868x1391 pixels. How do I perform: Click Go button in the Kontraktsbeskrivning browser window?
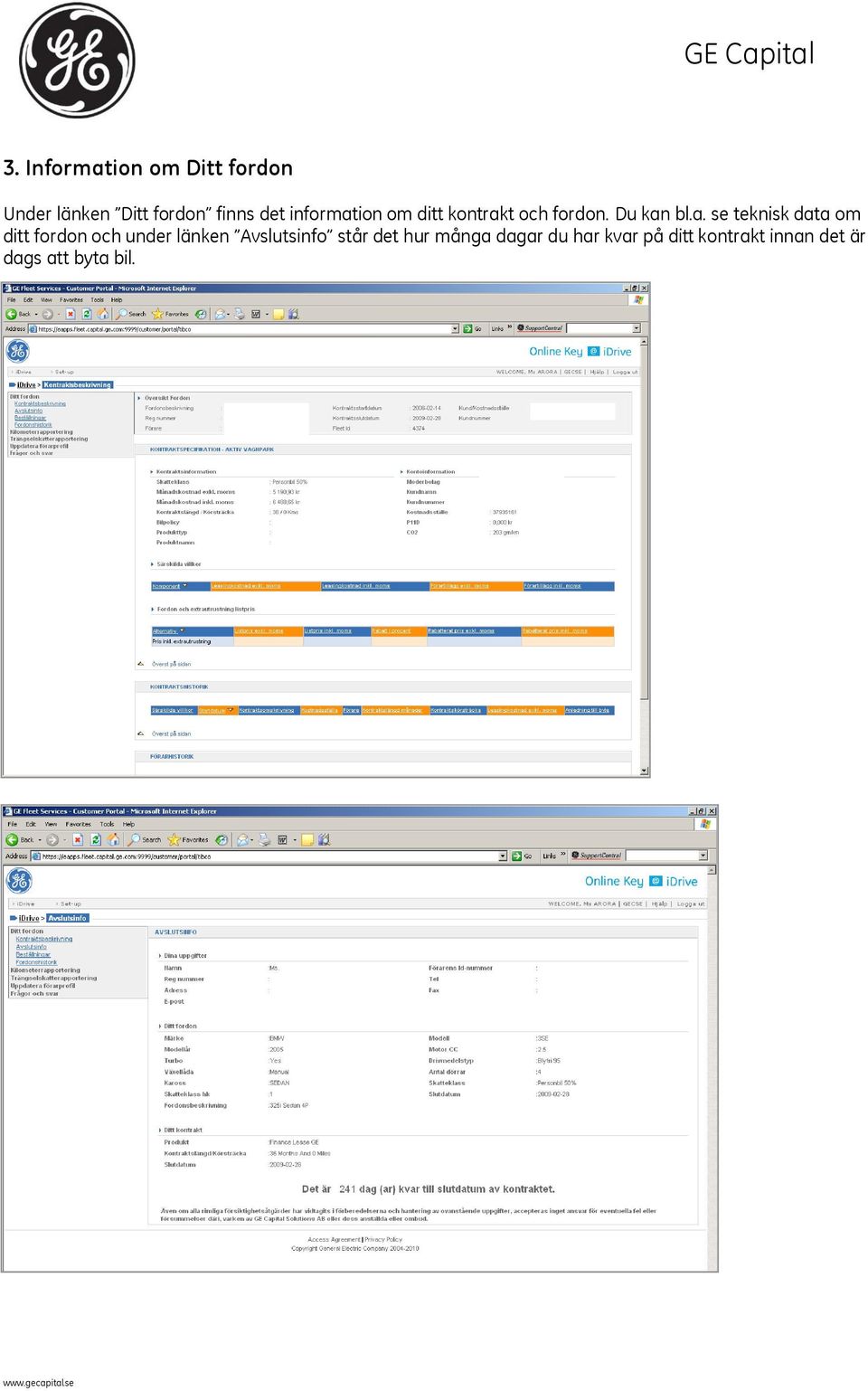[472, 328]
